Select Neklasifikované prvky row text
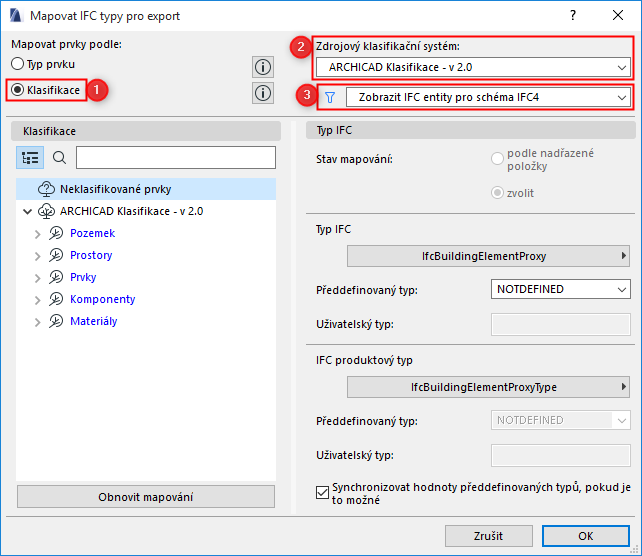Screen dimensions: 642x556 [x=115, y=189]
